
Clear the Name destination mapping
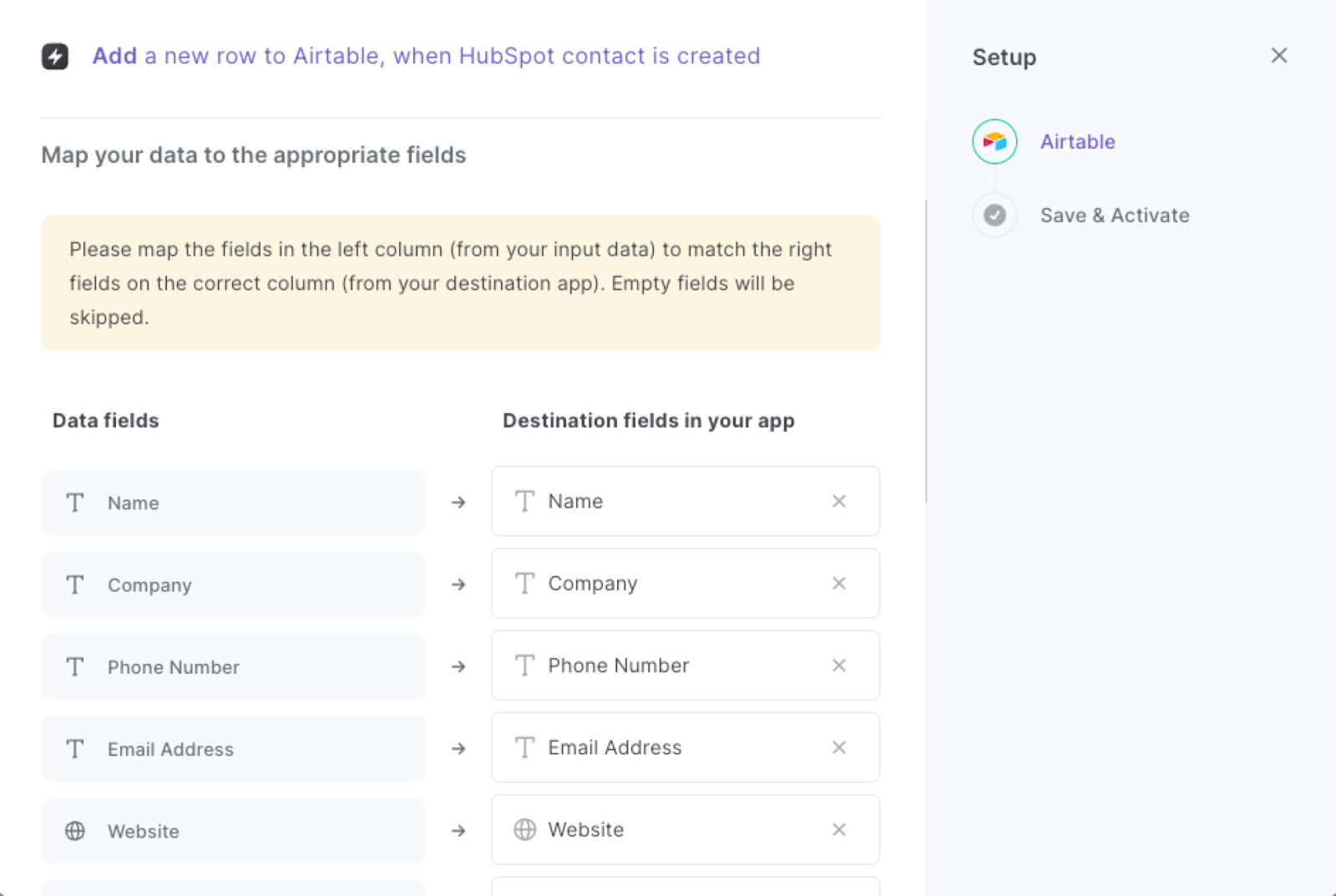coord(839,501)
